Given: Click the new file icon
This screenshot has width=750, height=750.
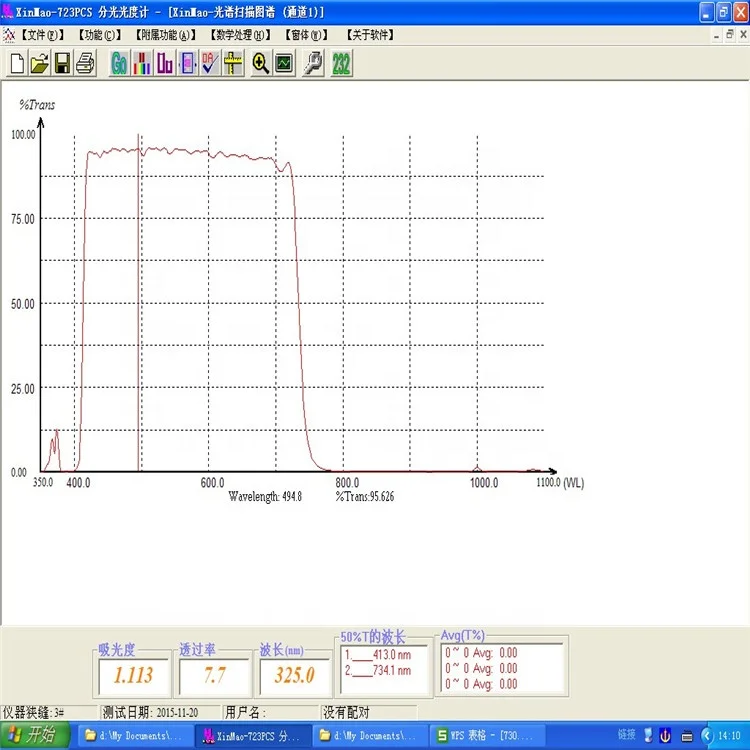Looking at the screenshot, I should coord(17,64).
